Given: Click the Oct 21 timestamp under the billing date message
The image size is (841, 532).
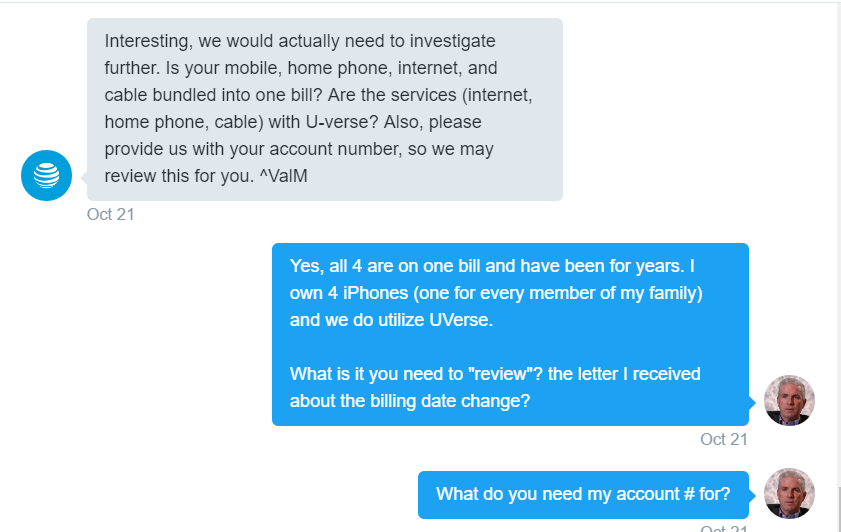Looking at the screenshot, I should coord(724,439).
